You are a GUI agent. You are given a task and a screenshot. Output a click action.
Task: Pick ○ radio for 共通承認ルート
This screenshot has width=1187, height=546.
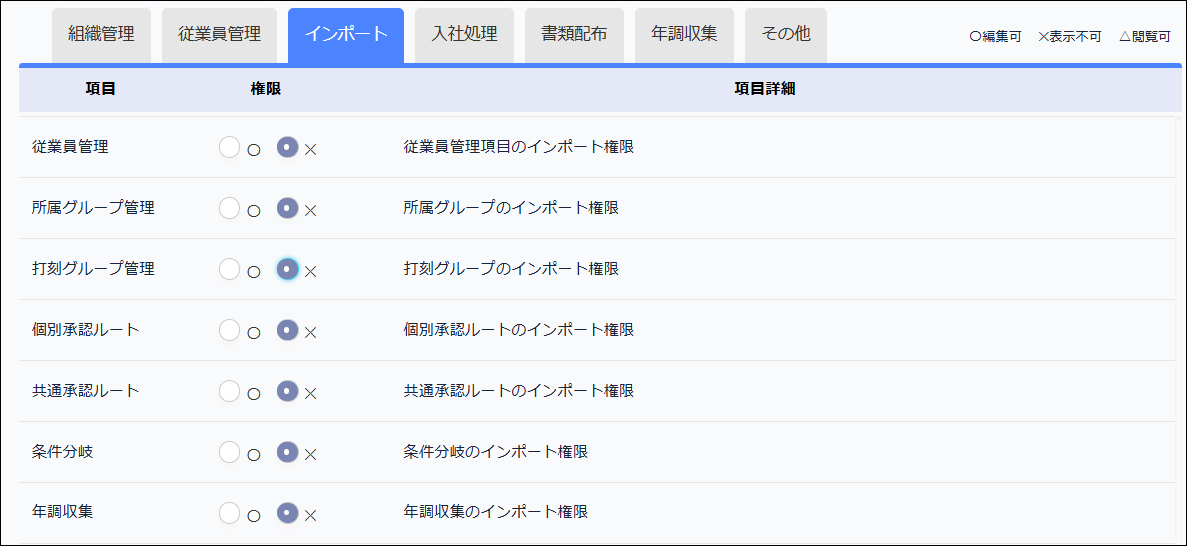[229, 391]
